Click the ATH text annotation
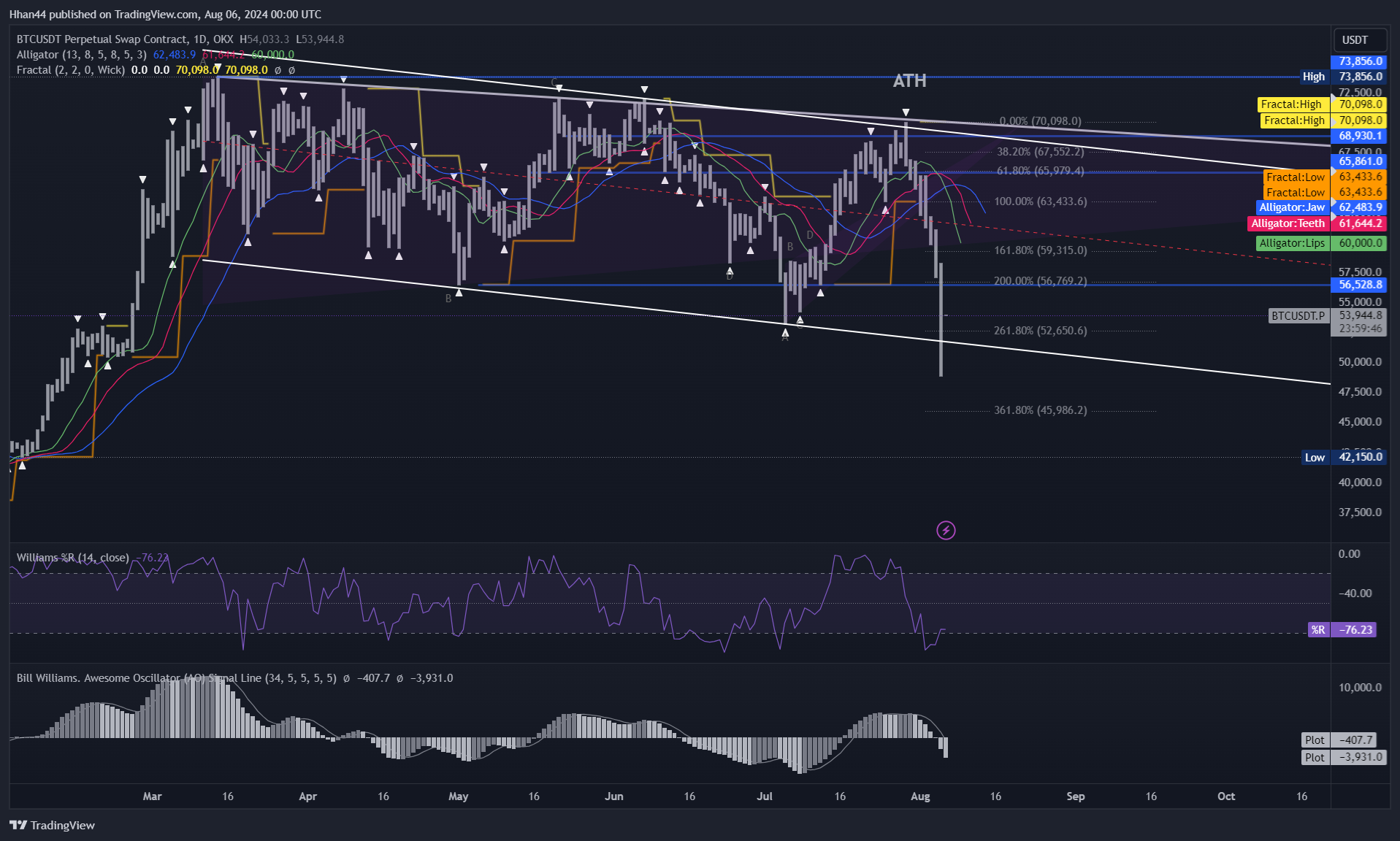The height and width of the screenshot is (841, 1400). 910,81
